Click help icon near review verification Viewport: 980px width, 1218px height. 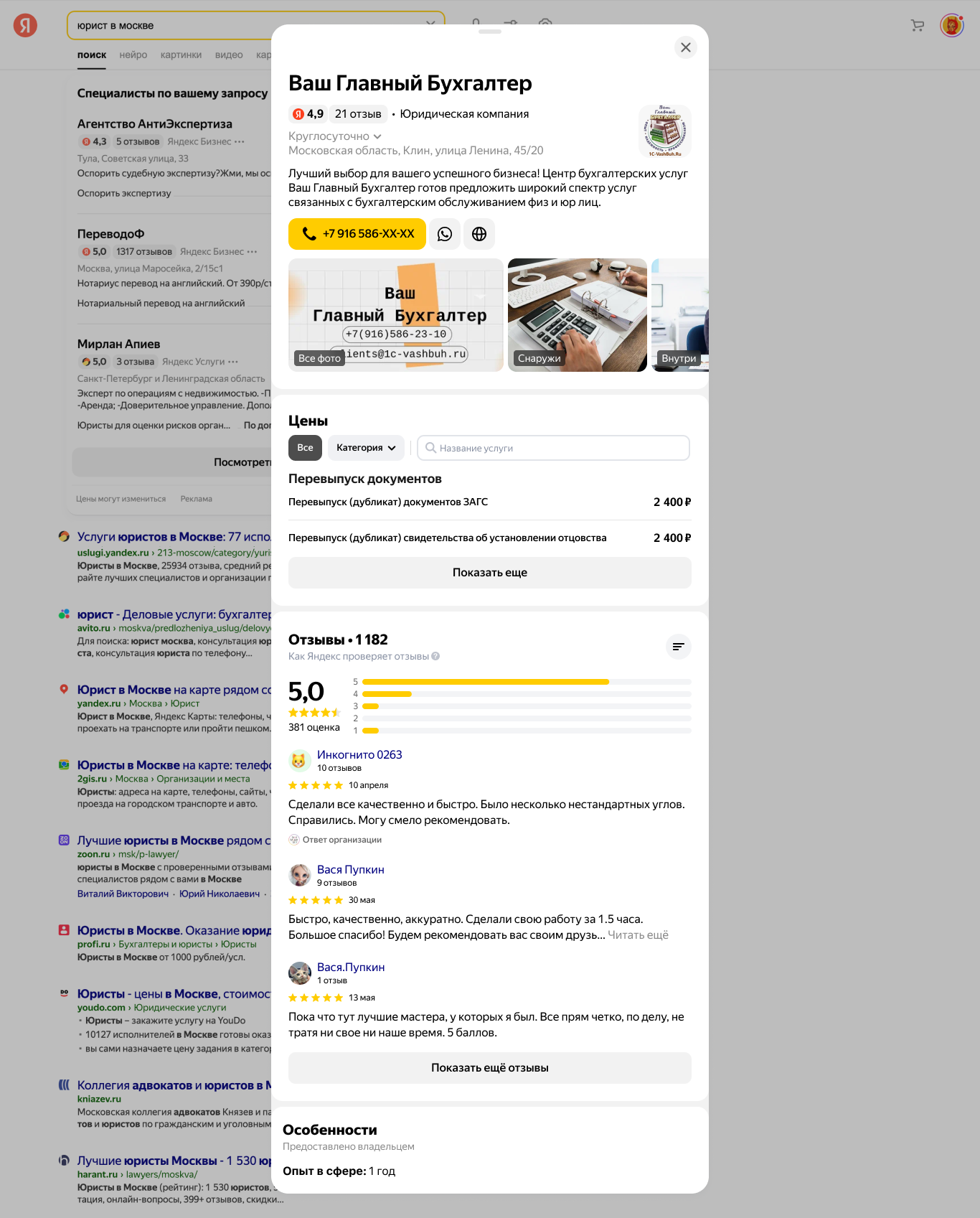coord(435,656)
